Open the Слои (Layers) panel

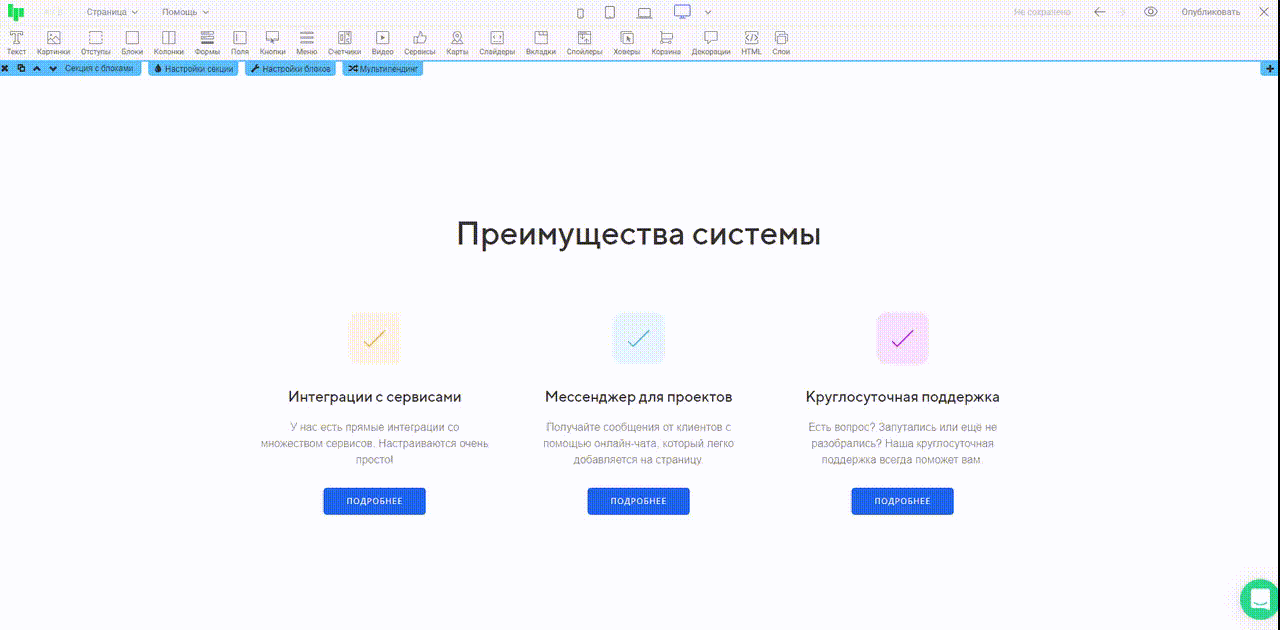tap(781, 41)
